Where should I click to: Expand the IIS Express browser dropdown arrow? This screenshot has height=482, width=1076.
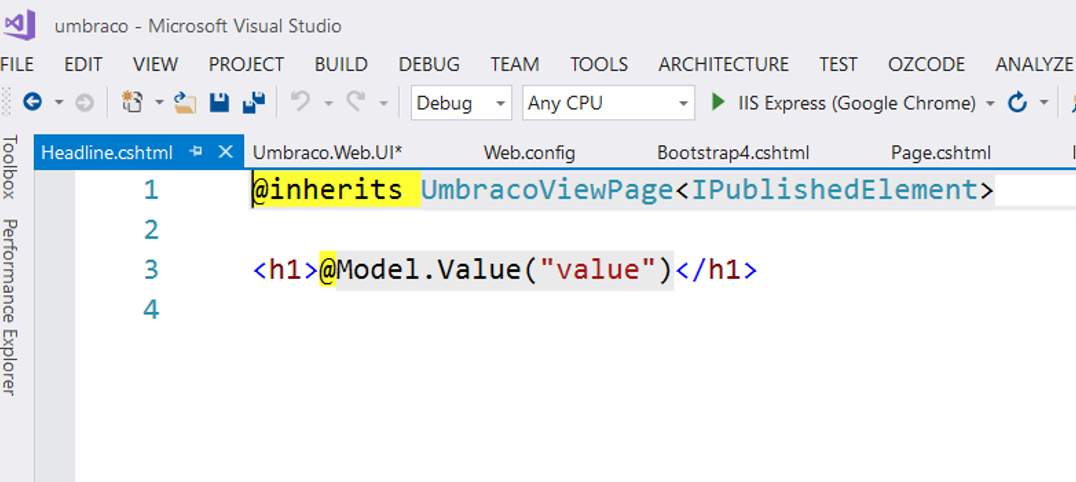coord(990,103)
